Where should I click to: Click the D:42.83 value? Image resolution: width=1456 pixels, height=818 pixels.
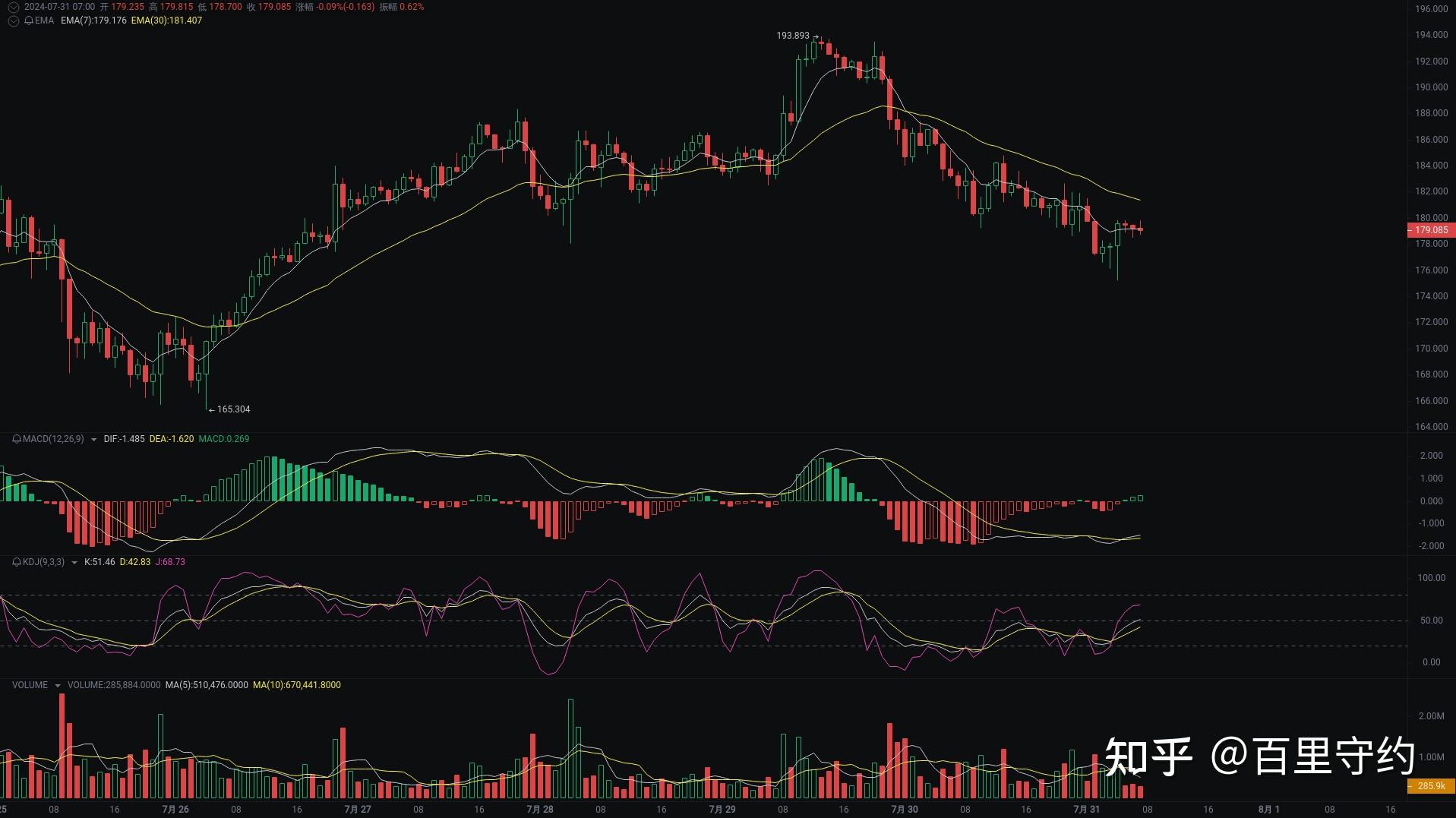(x=135, y=562)
